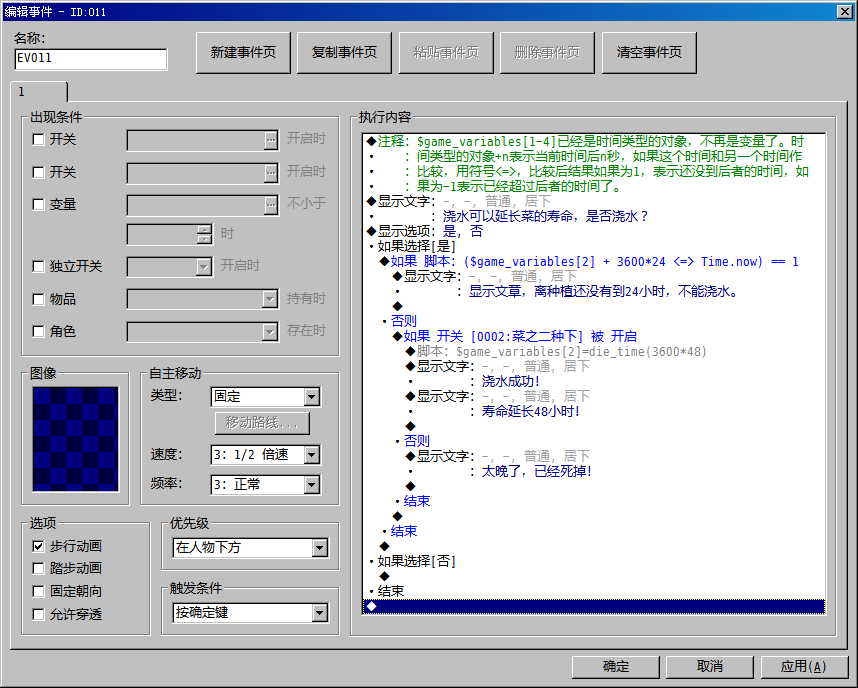Select the 浇水可以延长菜的寿命 message line
Screen dimensions: 858x688
coord(594,216)
